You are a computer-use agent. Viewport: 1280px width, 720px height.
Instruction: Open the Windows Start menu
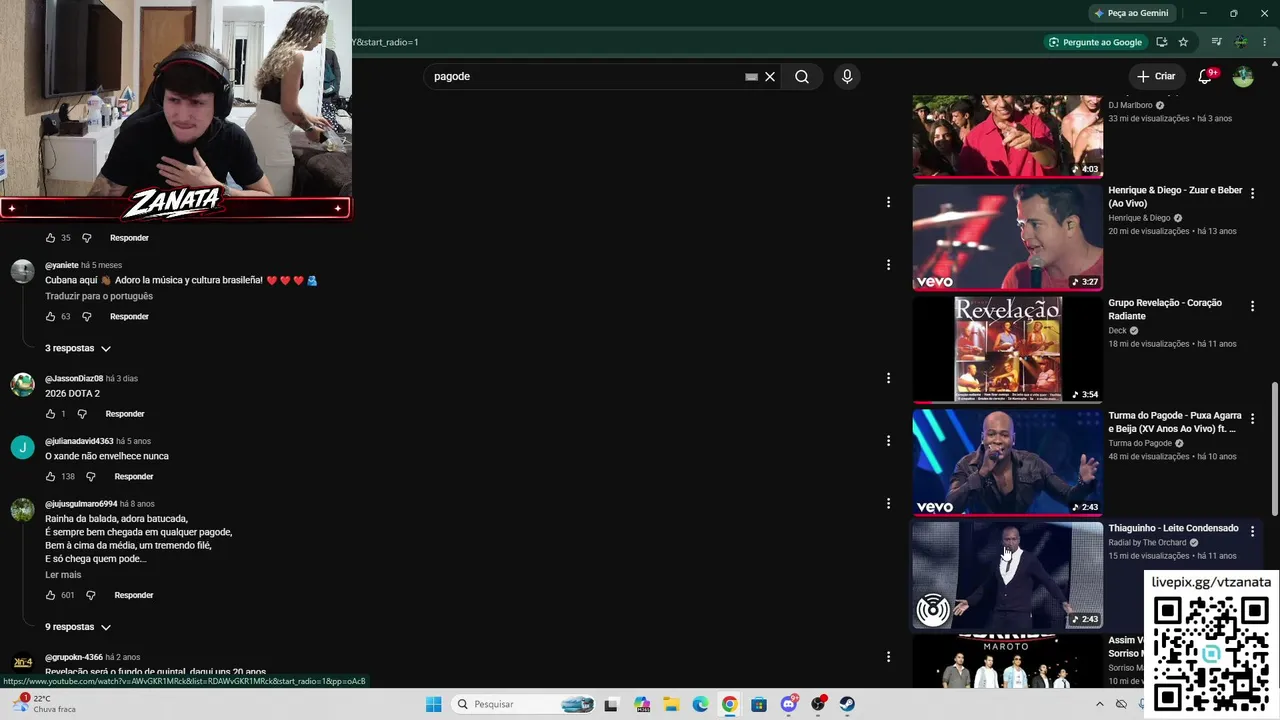[x=433, y=704]
